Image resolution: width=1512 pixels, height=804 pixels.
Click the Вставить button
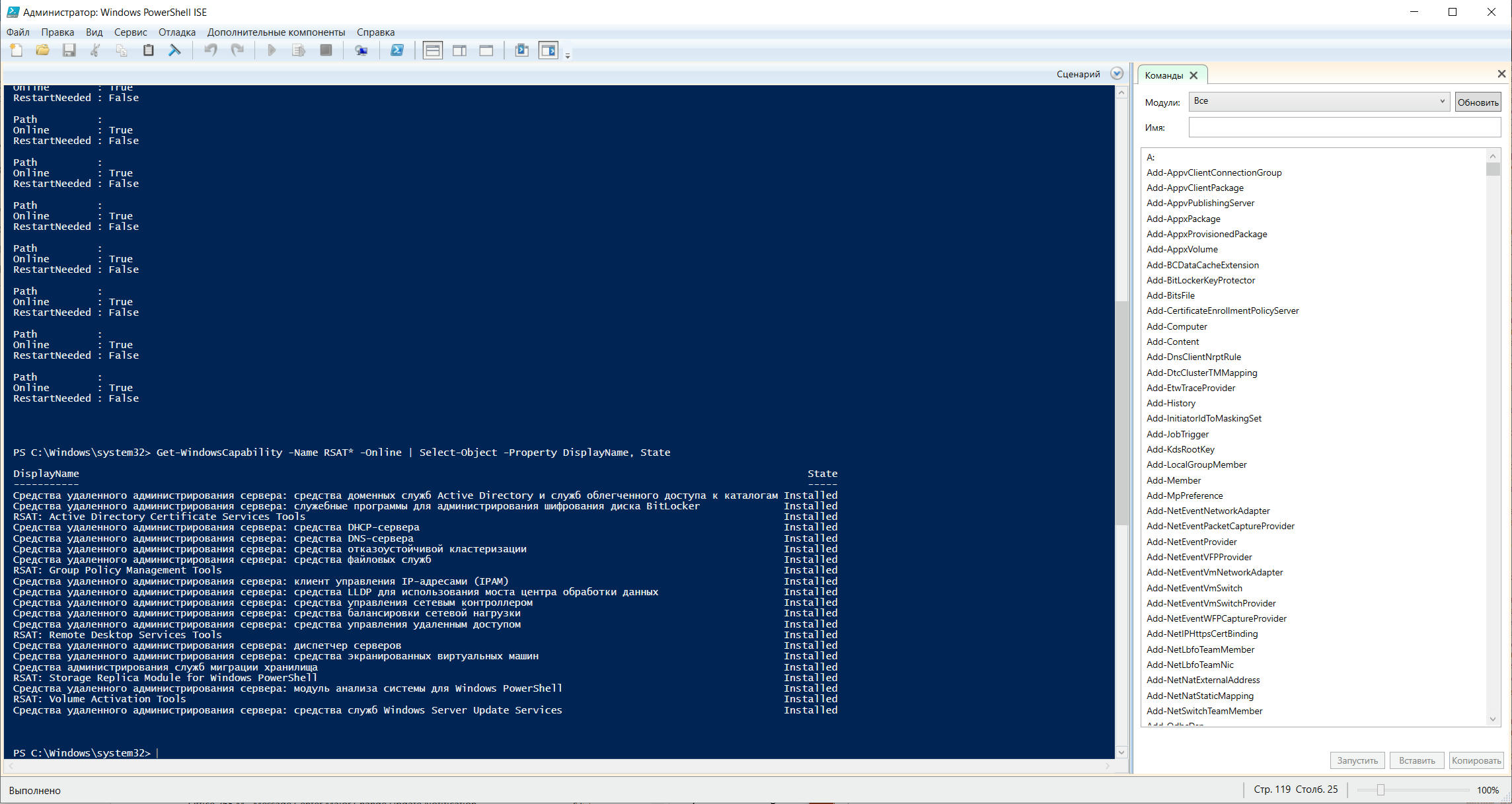[x=1417, y=760]
